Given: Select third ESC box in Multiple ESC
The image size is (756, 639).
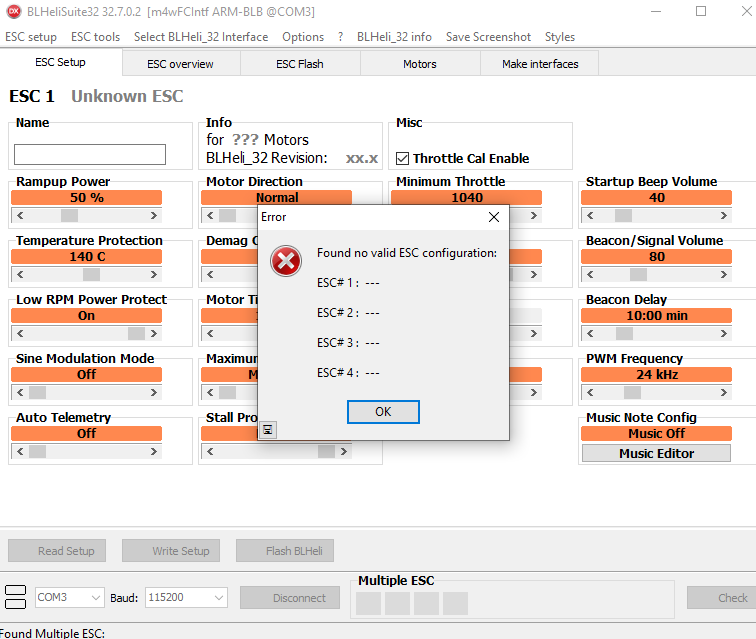Looking at the screenshot, I should tap(426, 603).
